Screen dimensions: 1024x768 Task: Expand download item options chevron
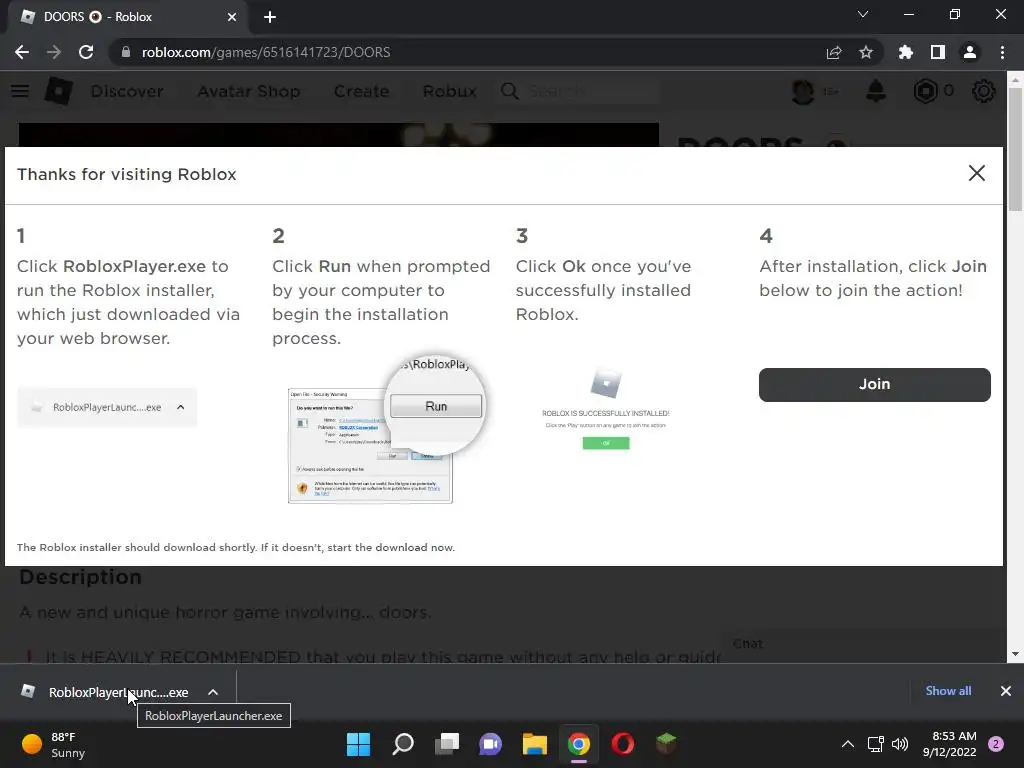tap(213, 692)
